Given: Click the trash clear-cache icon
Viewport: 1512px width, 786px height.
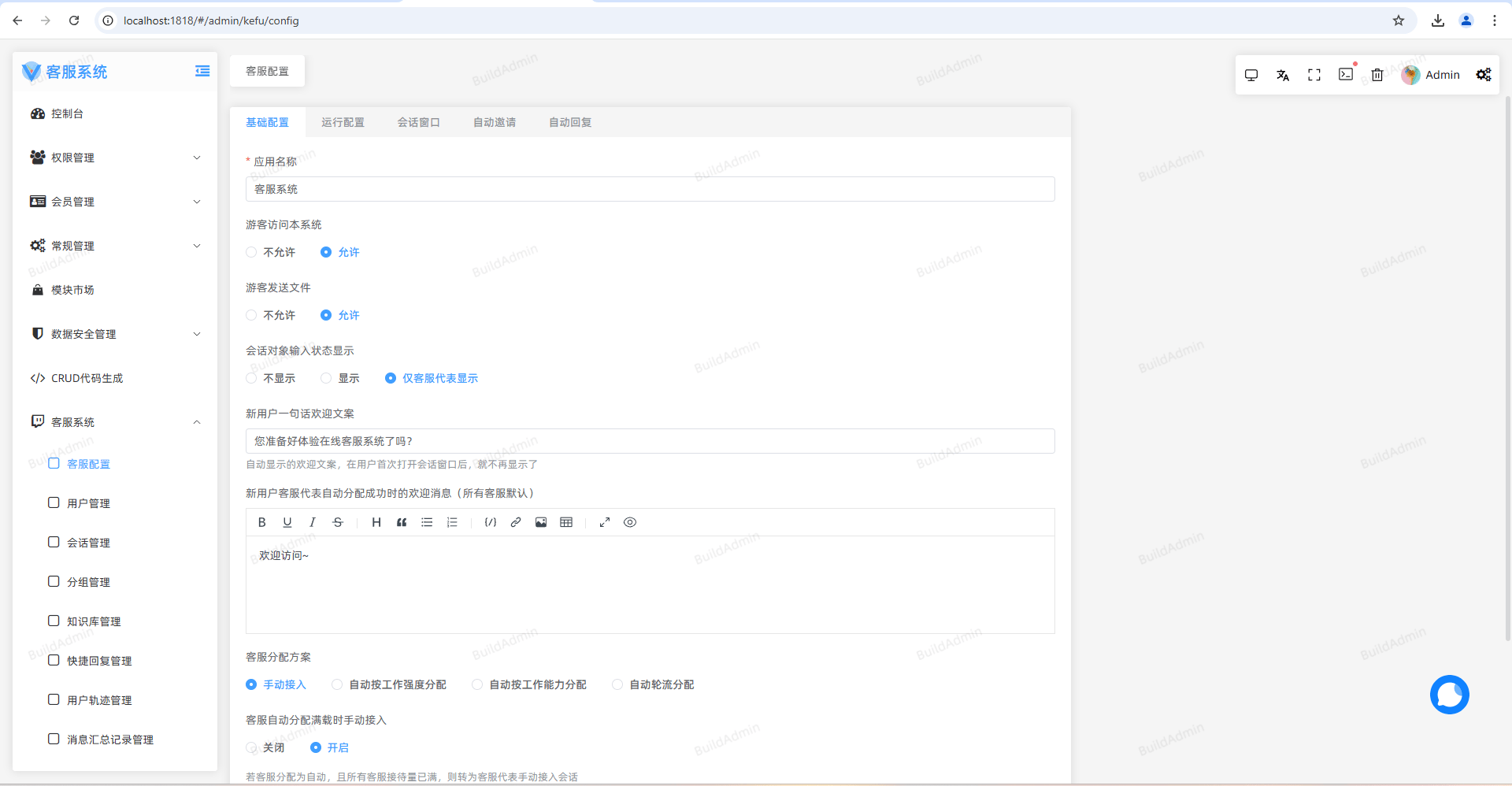Looking at the screenshot, I should [1377, 75].
